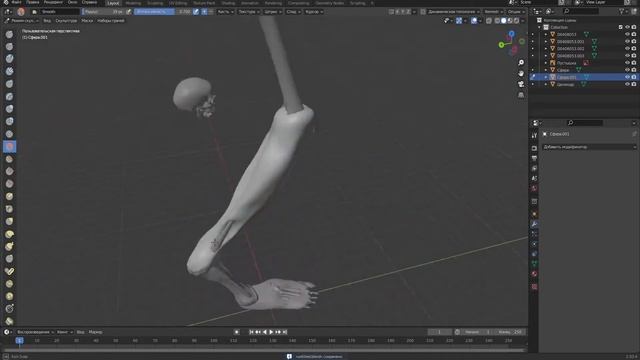Select the Clay Strips brush
Image resolution: width=640 pixels, height=360 pixels.
coord(9,71)
